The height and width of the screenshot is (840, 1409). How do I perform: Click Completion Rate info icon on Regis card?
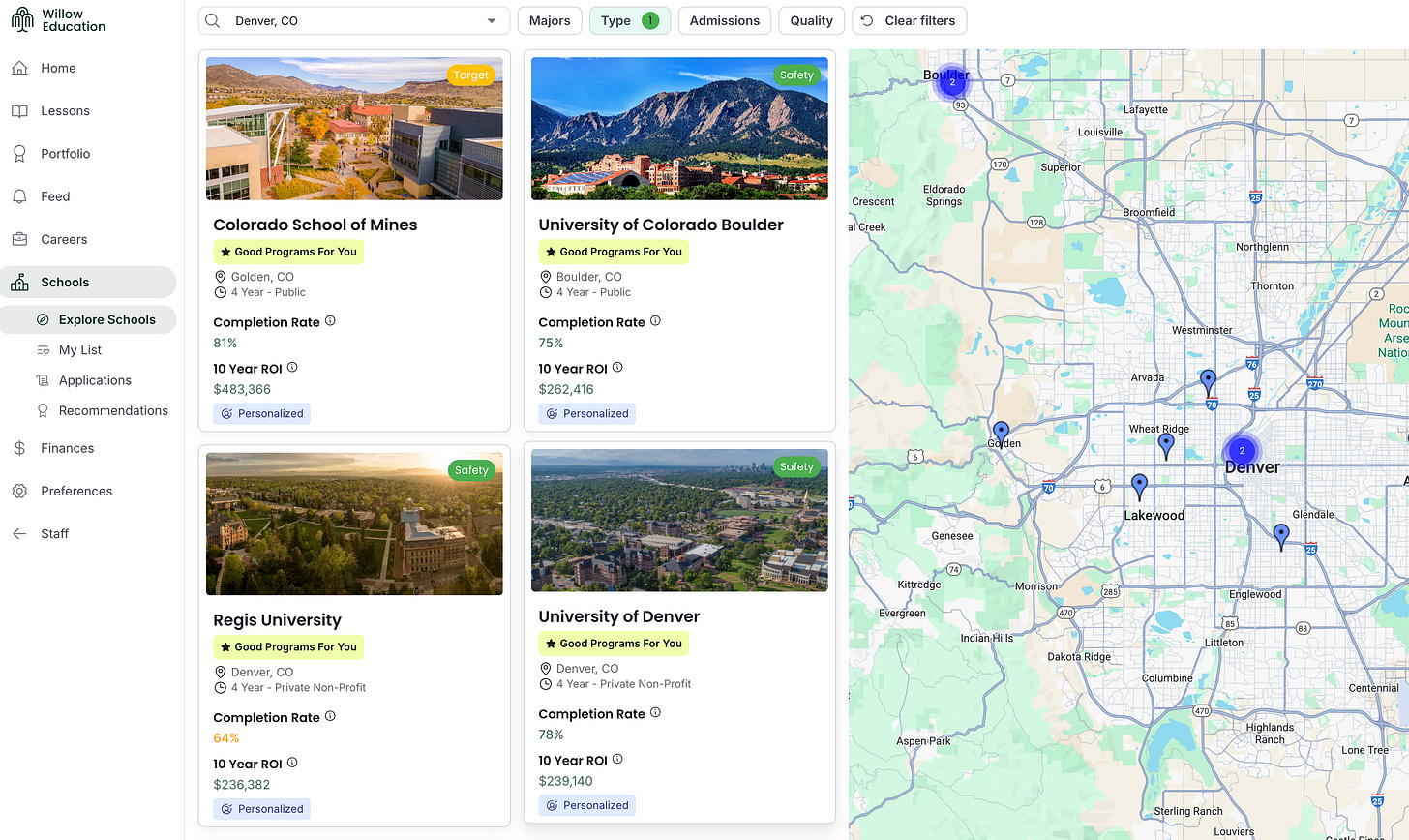tap(330, 716)
